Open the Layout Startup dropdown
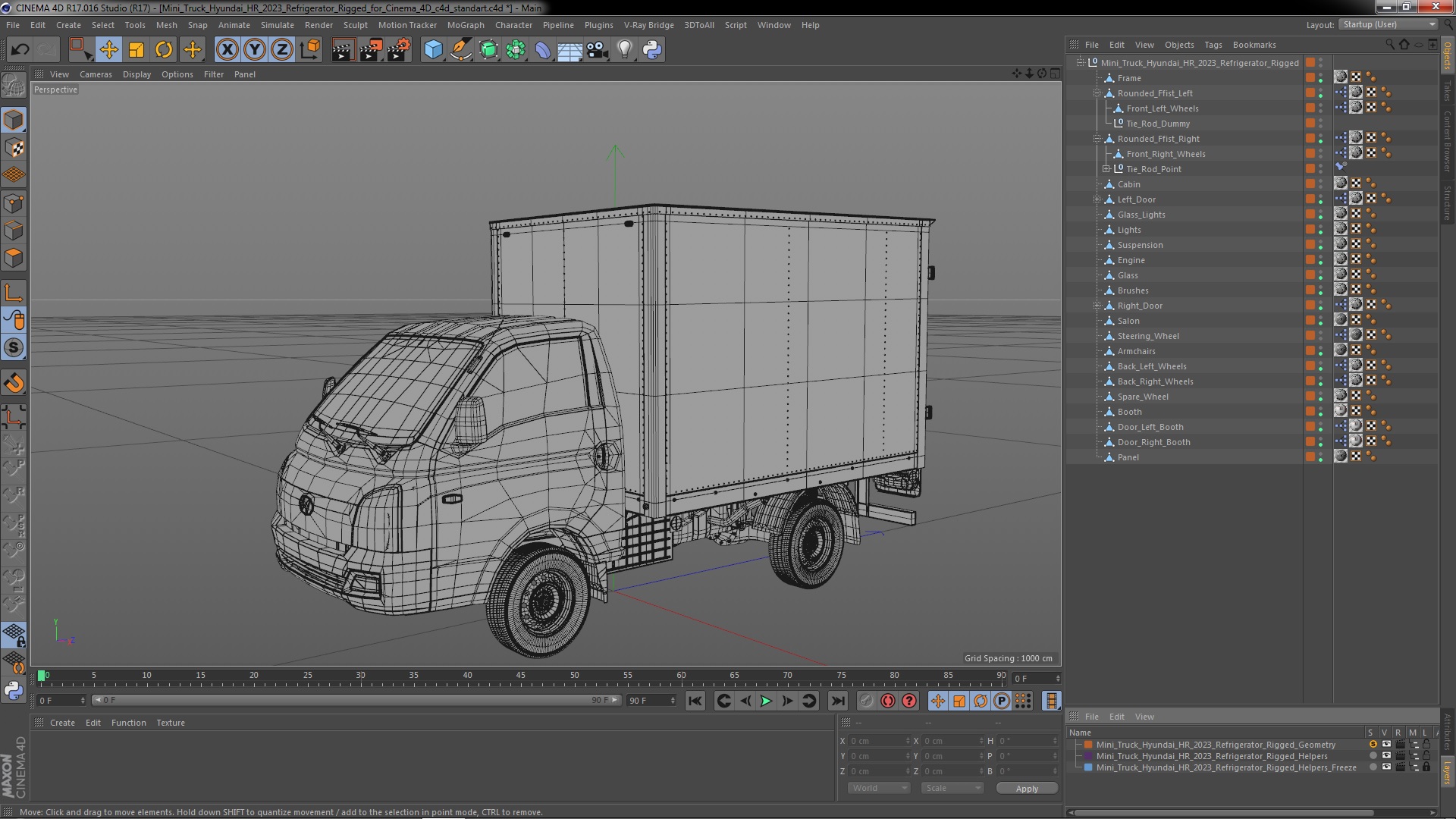The height and width of the screenshot is (819, 1456). [x=1388, y=25]
